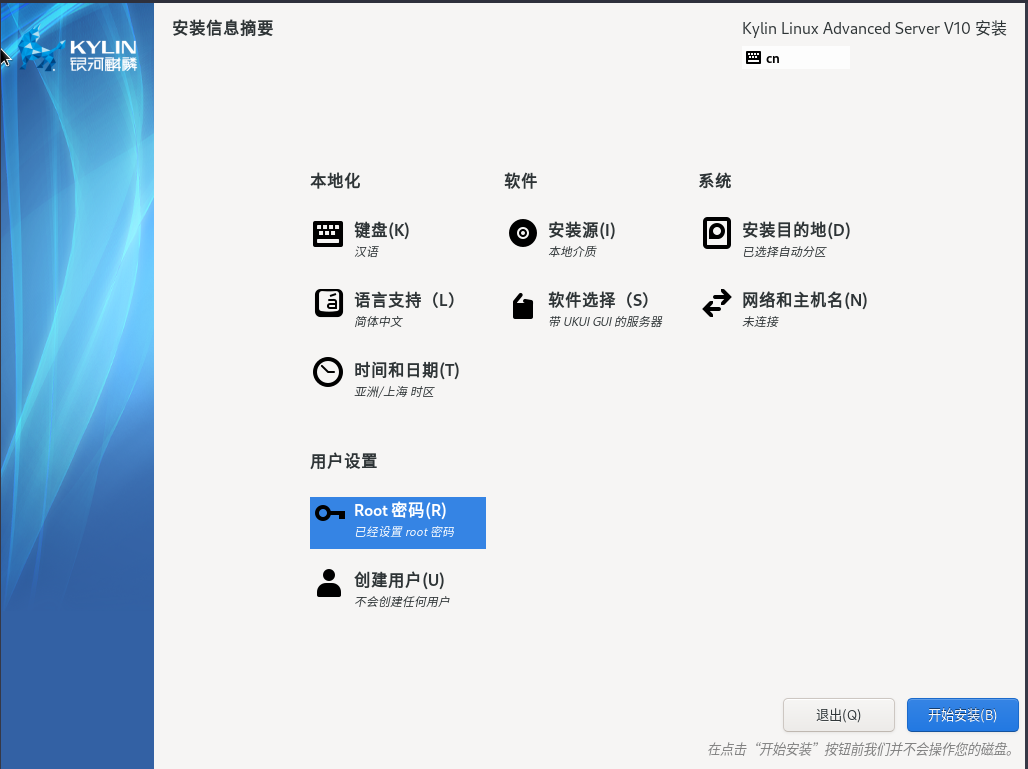Open the 安装源(I) disc icon
1028x769 pixels.
[x=522, y=233]
